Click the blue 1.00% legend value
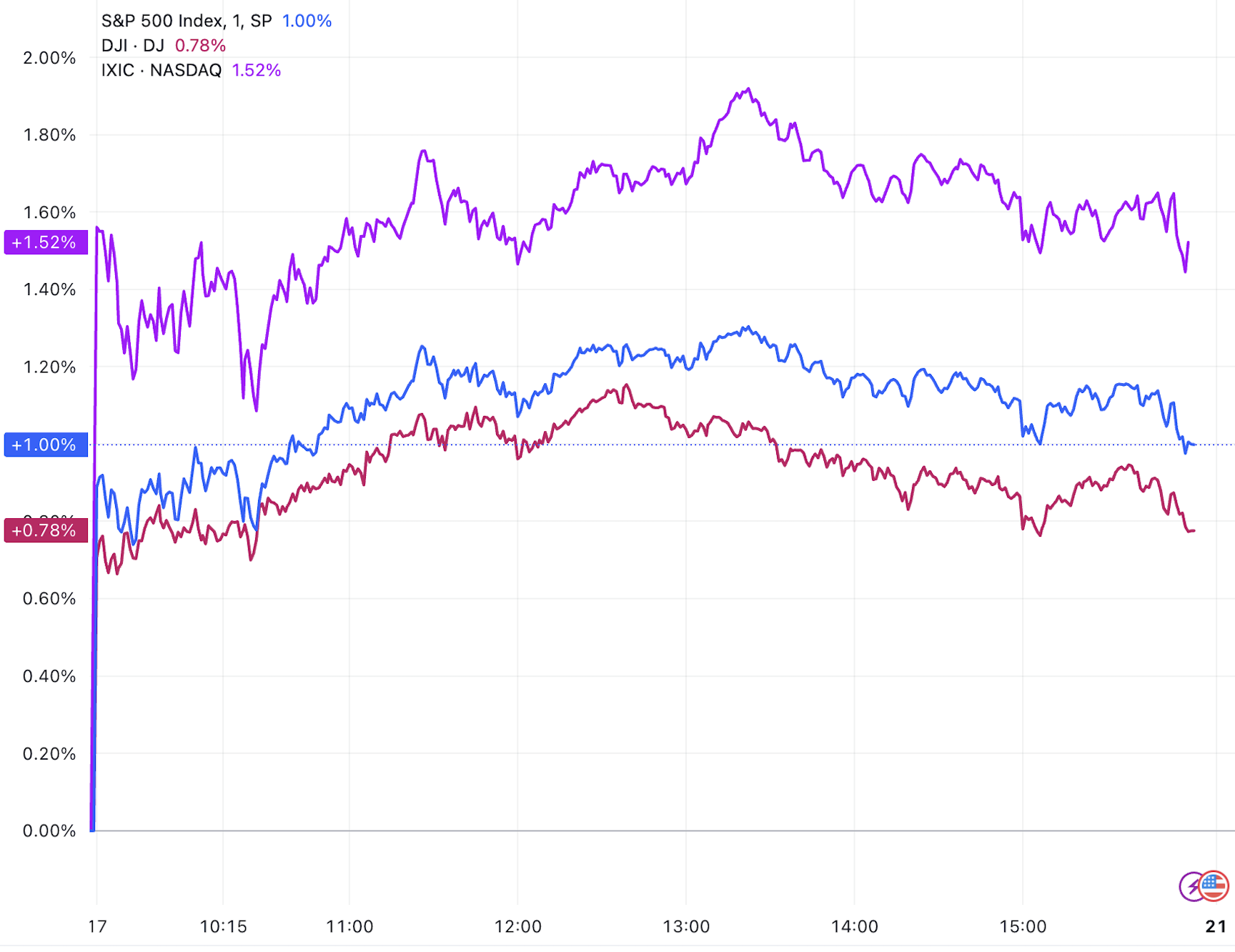Viewport: 1235px width, 952px height. point(307,21)
